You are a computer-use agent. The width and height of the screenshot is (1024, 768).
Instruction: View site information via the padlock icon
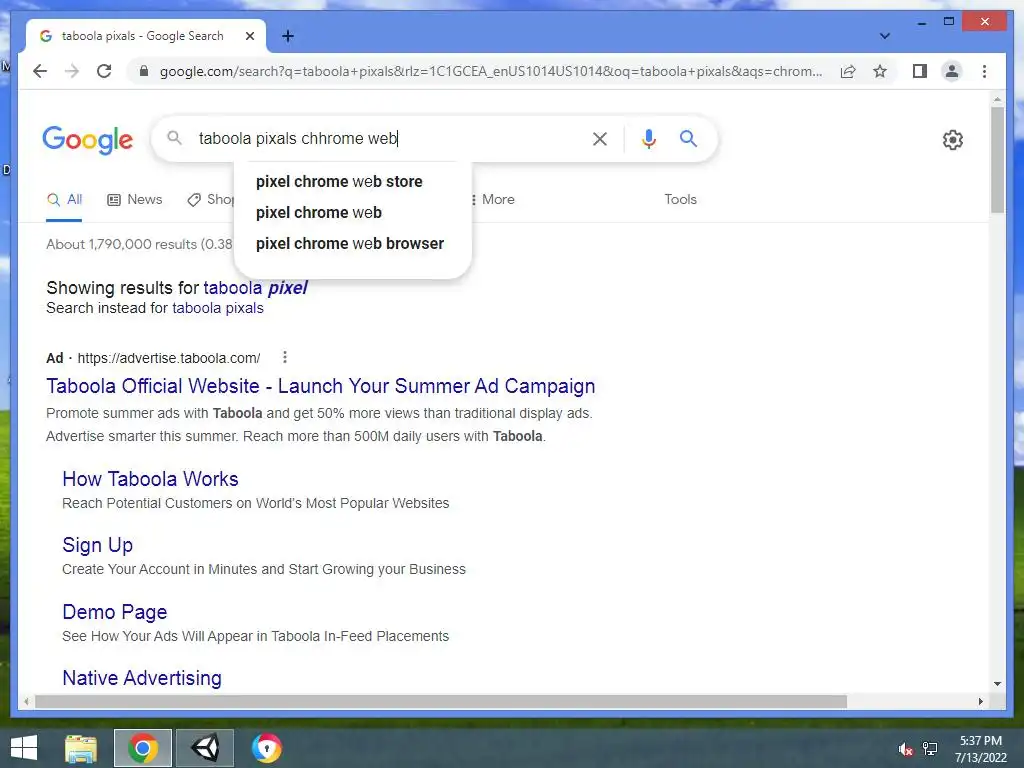click(144, 71)
